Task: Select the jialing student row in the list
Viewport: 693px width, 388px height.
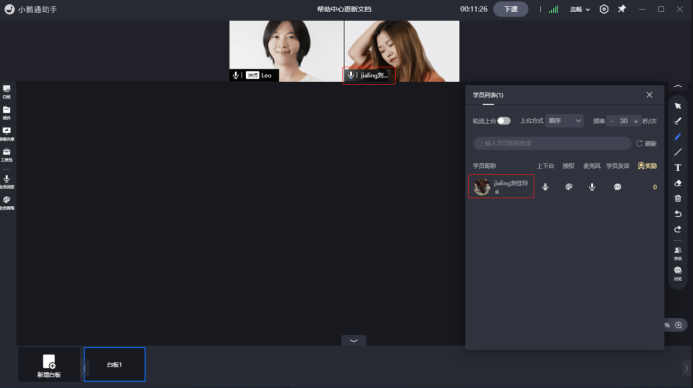Action: (501, 186)
